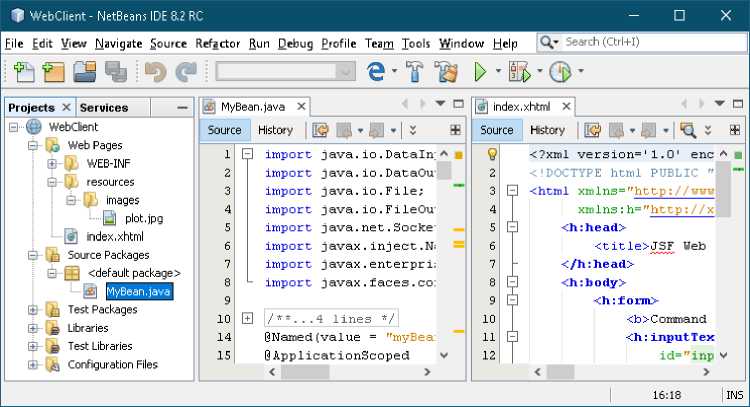Click the Undo arrow icon
This screenshot has width=750, height=407.
tap(154, 72)
